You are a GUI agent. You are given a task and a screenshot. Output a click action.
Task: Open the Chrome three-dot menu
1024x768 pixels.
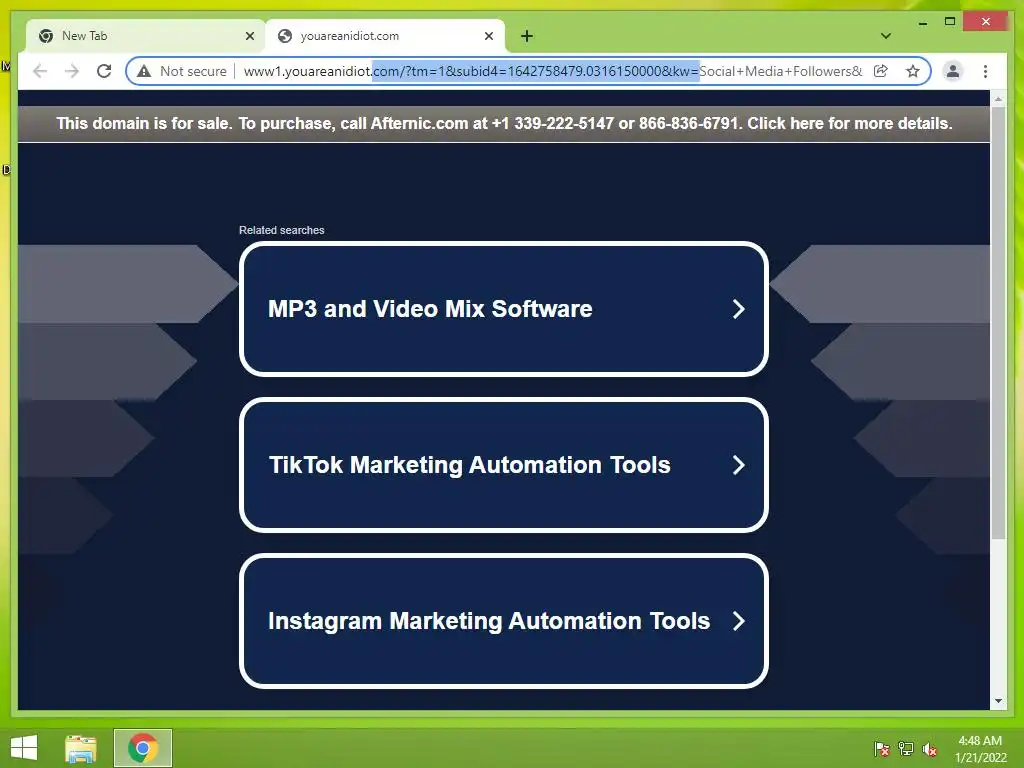coord(985,71)
